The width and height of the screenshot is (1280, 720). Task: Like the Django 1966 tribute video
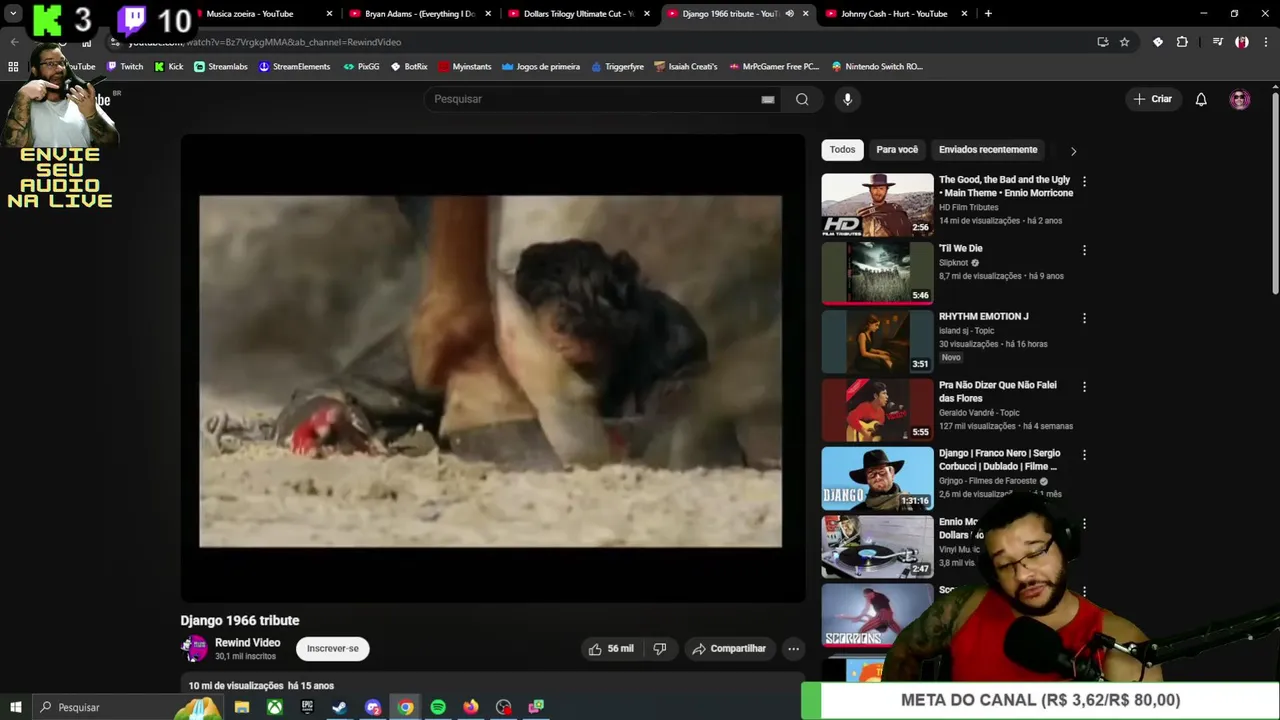coord(611,649)
